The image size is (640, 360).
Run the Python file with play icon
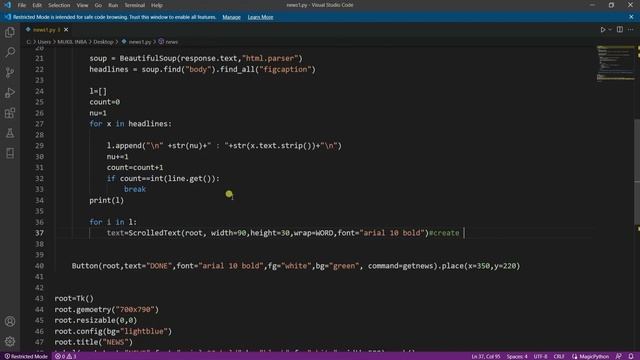pos(602,30)
